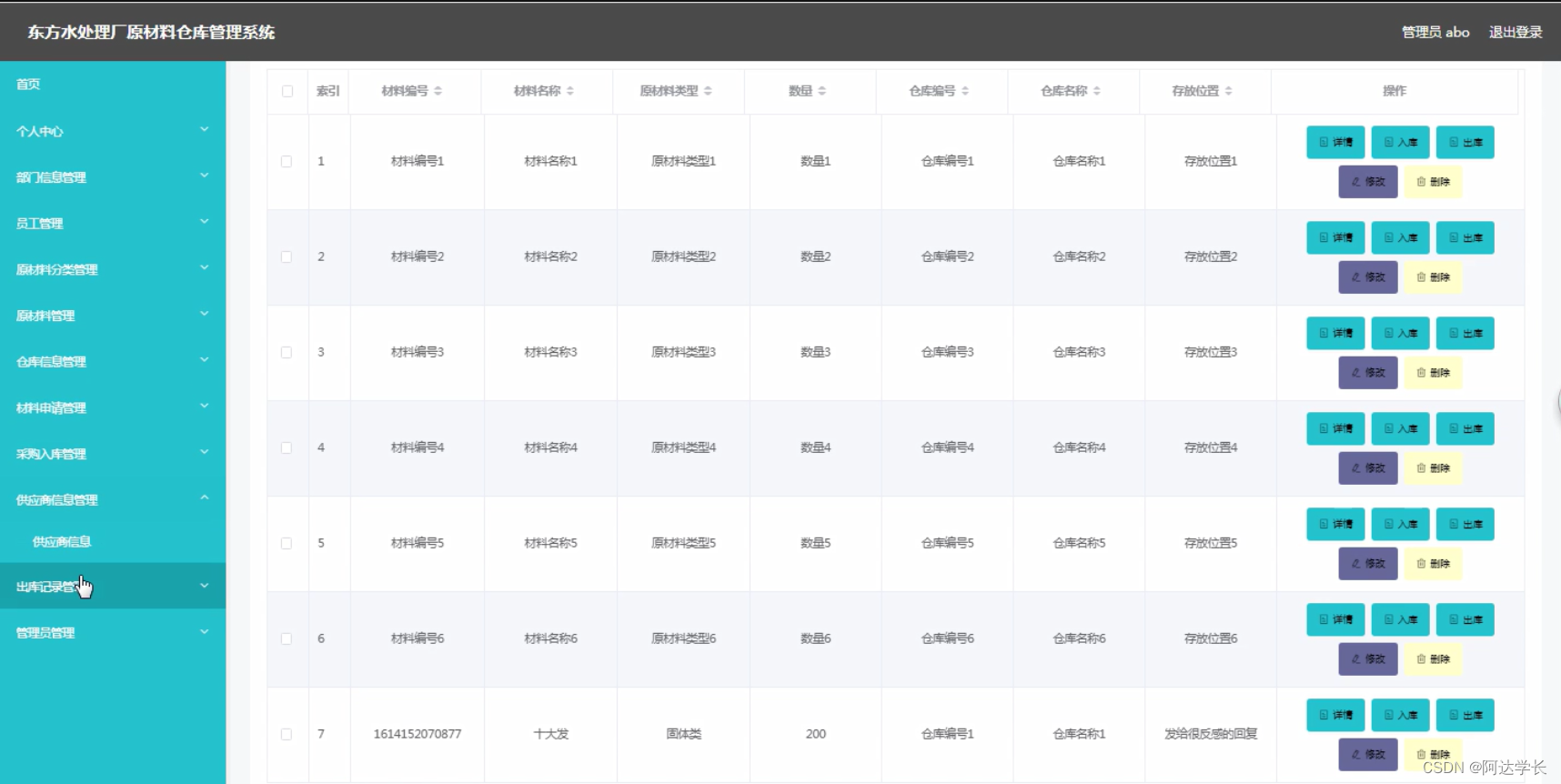Expand 原材料分类管理 sidebar menu
The image size is (1561, 784).
(113, 269)
